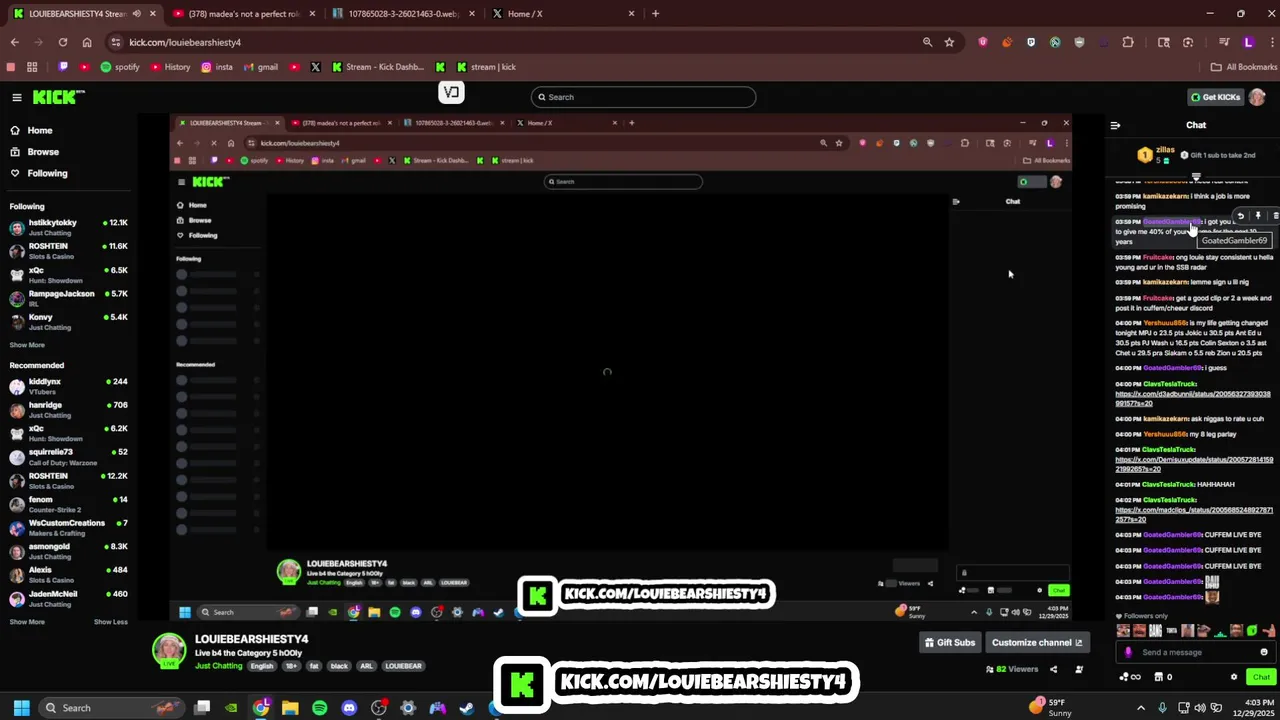
Task: Open the user profile avatar menu
Action: [1257, 97]
